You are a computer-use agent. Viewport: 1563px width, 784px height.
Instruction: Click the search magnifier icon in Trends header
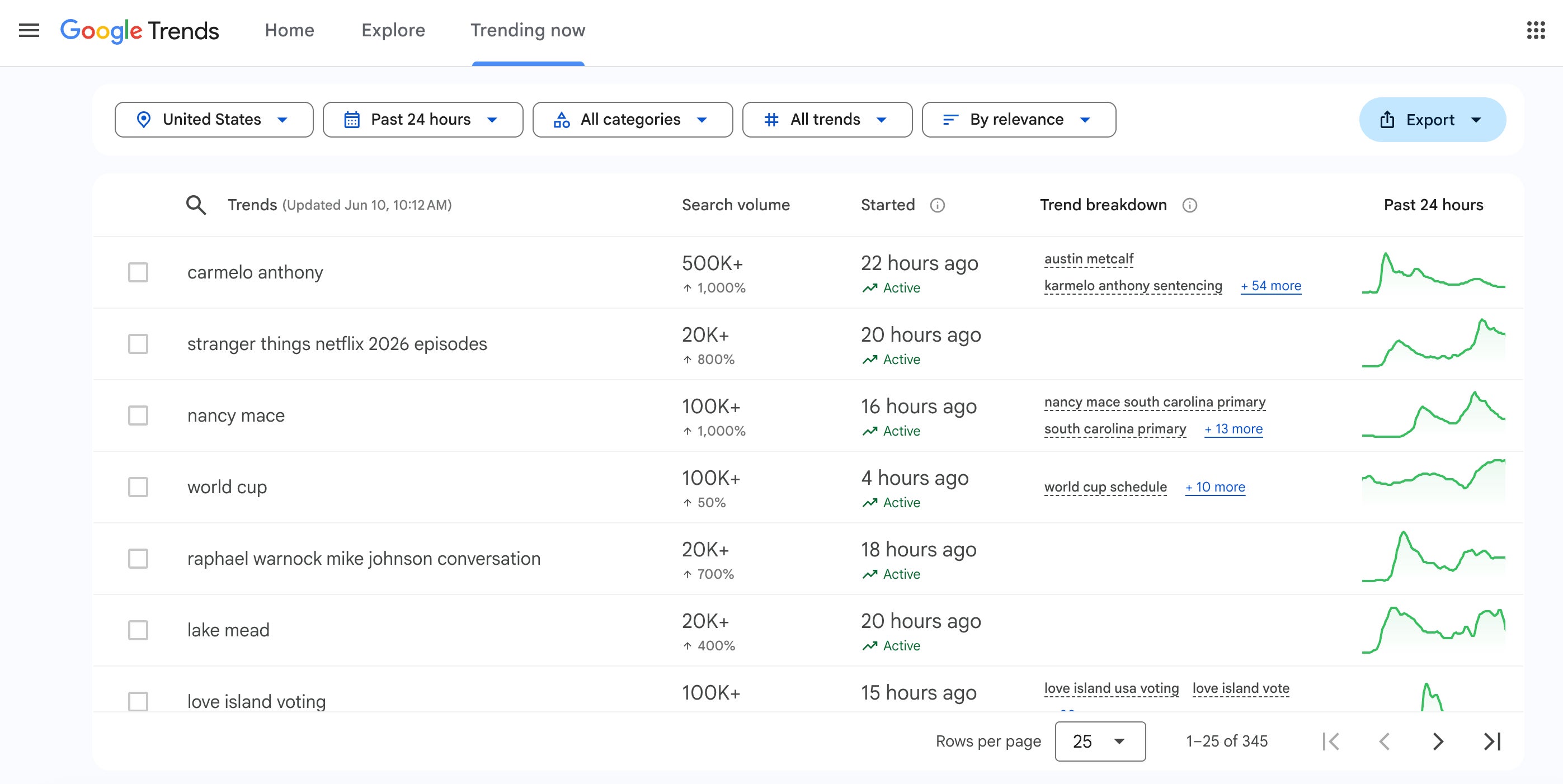[x=195, y=205]
